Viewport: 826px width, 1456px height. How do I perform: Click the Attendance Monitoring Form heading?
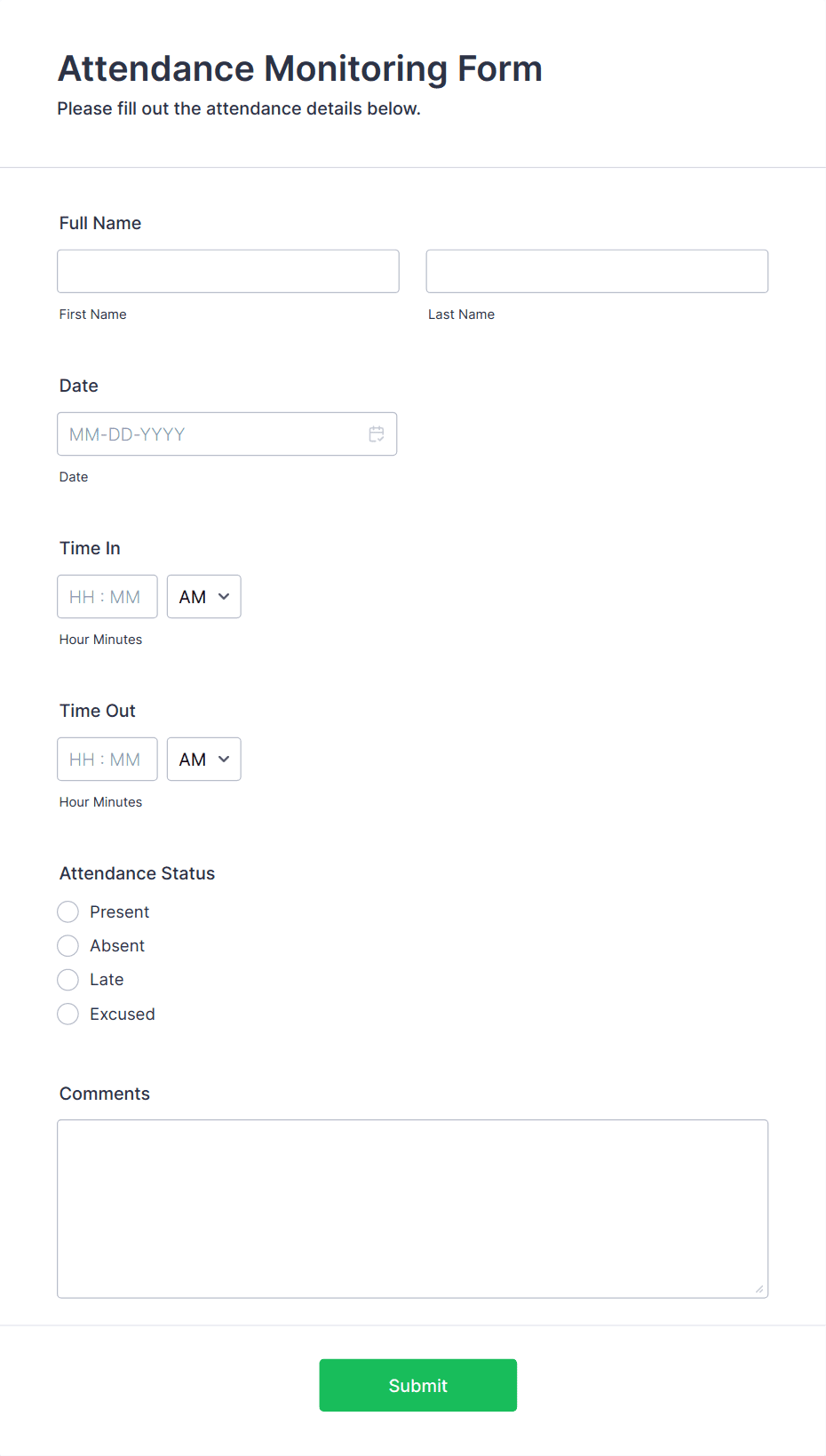click(x=300, y=68)
